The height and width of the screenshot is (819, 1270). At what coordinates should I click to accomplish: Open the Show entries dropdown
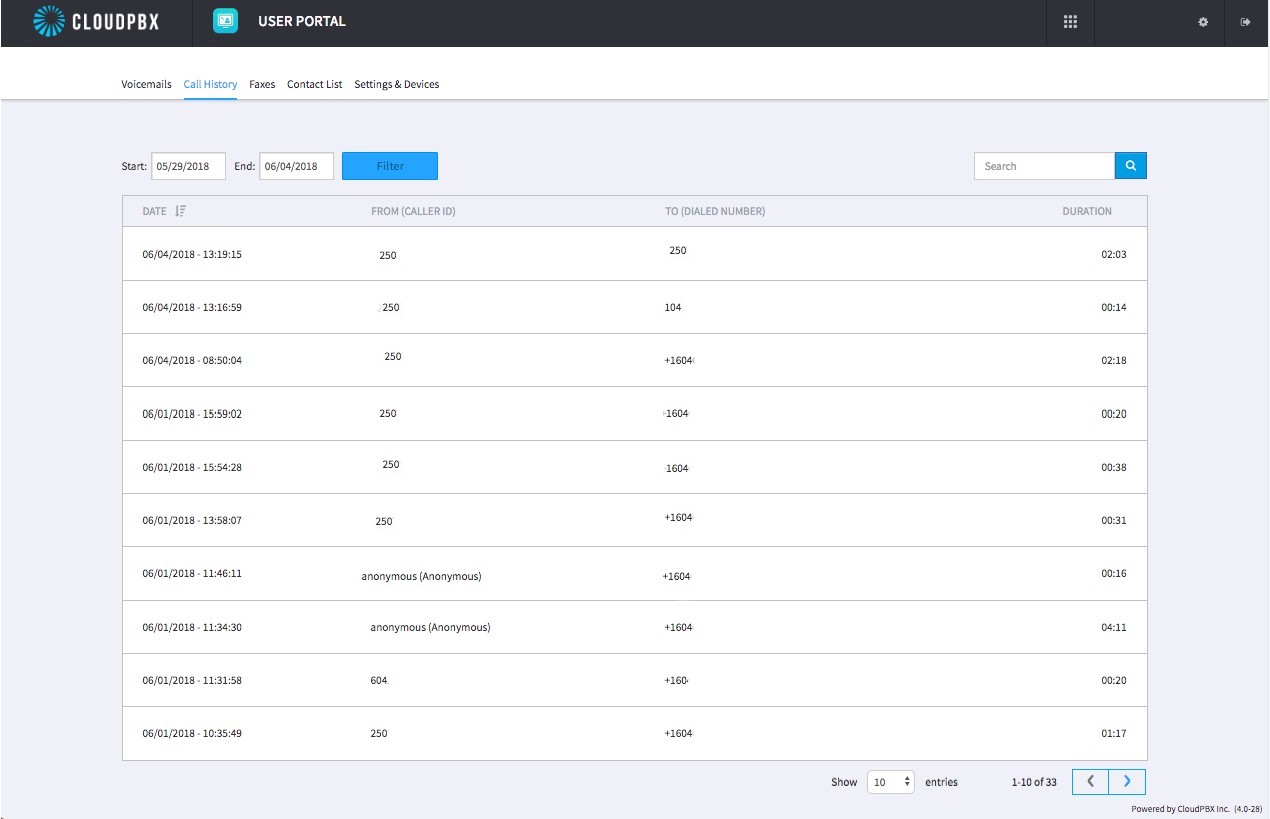(x=890, y=782)
